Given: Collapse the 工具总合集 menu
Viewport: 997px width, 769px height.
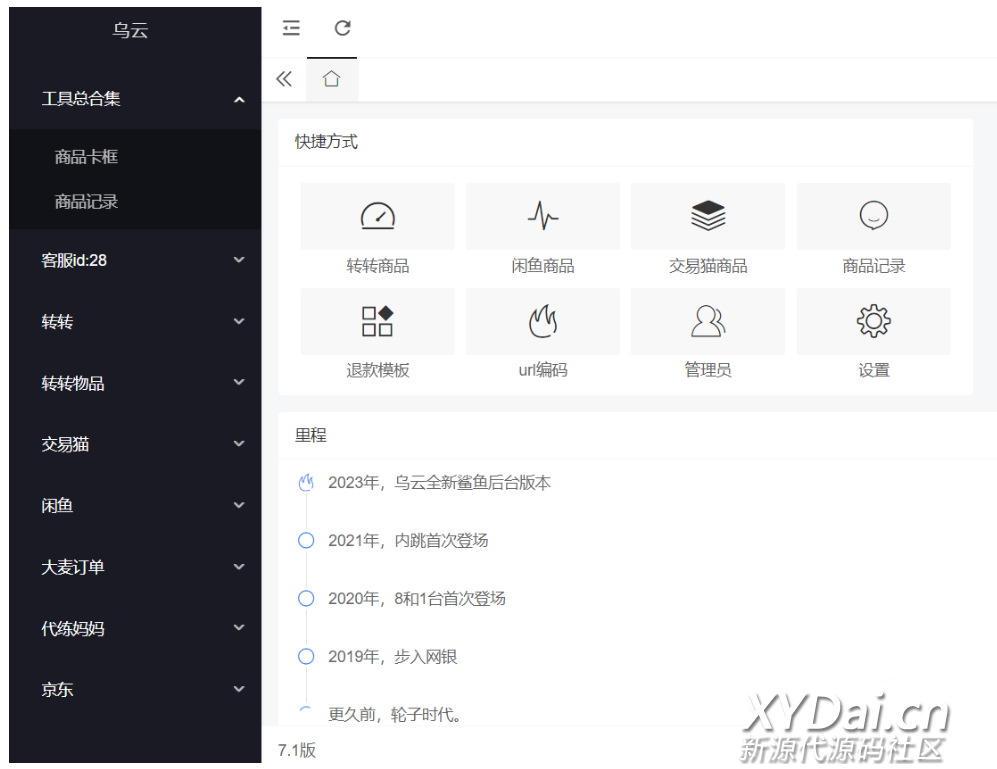Looking at the screenshot, I should 135,99.
